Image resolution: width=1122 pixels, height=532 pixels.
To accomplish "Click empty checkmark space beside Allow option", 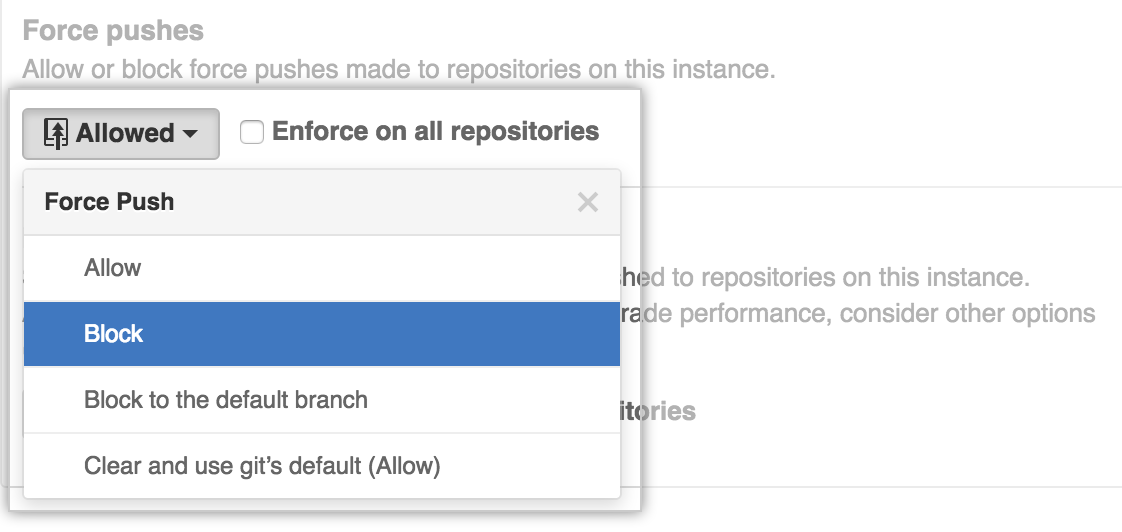I will (56, 269).
